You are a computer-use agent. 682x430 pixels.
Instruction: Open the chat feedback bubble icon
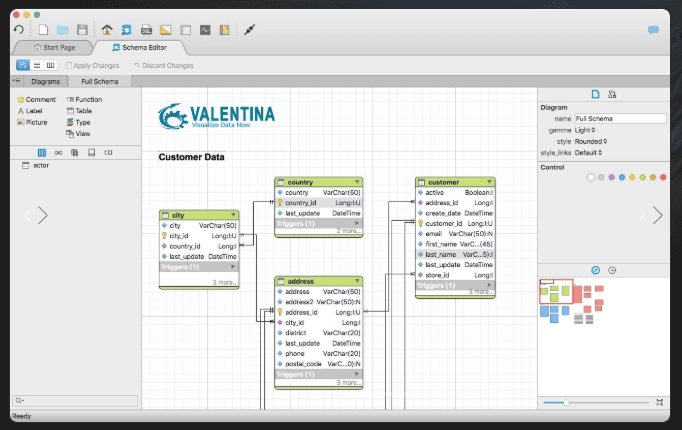653,30
